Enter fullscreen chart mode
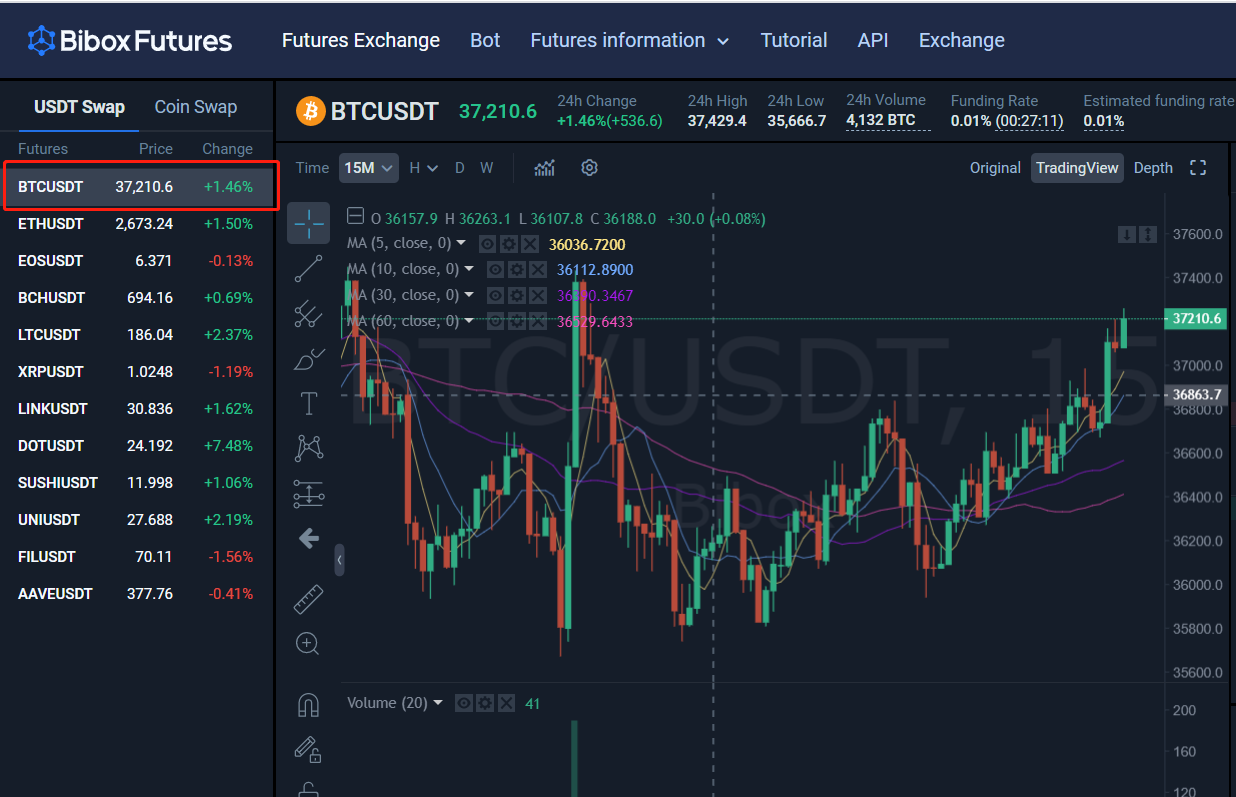Screen dimensions: 1236x797 (1197, 168)
